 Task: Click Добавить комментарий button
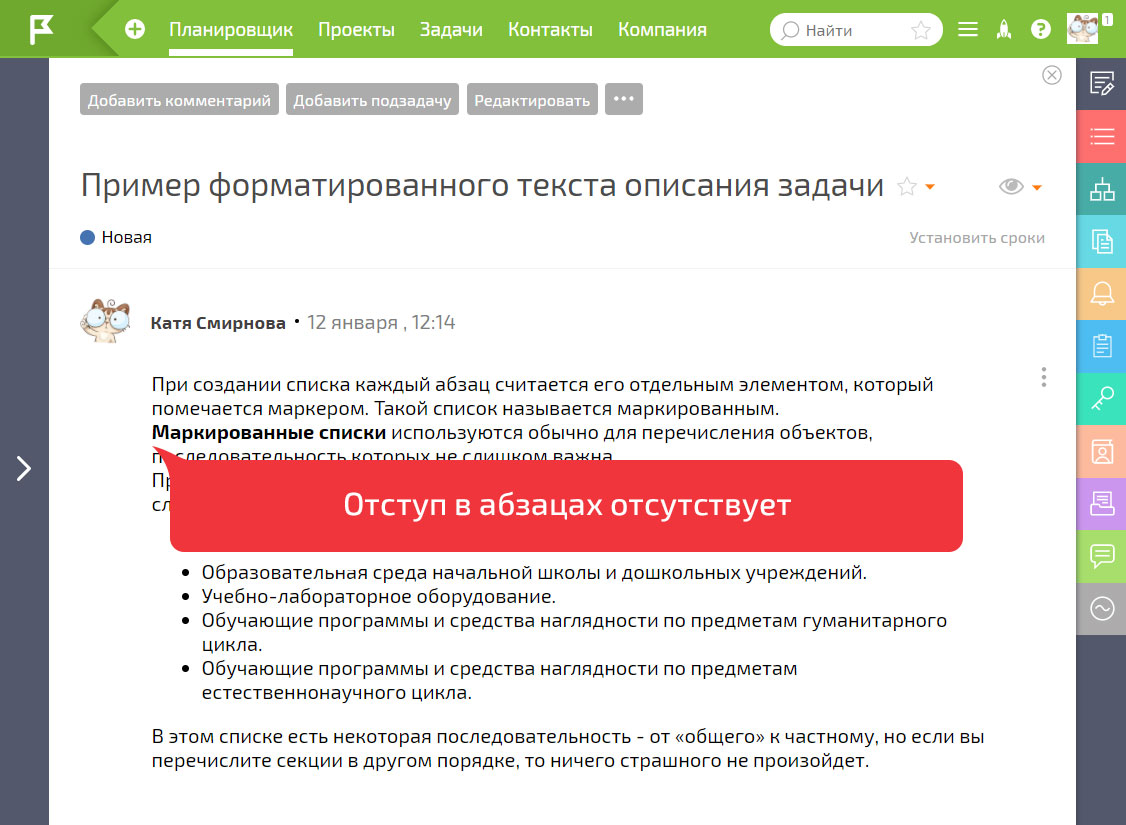pos(179,100)
